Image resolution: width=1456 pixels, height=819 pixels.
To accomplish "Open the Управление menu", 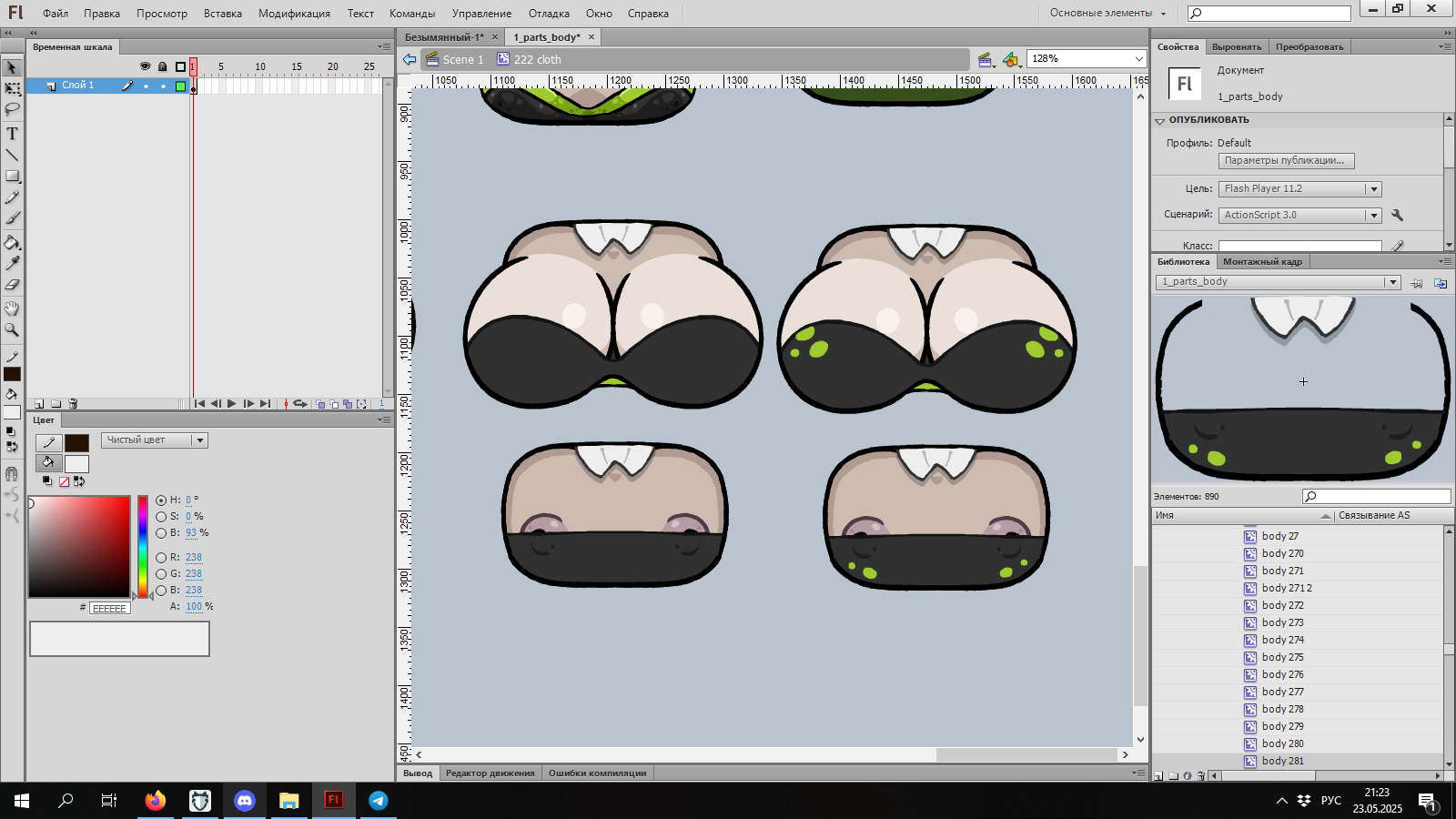I will (481, 14).
